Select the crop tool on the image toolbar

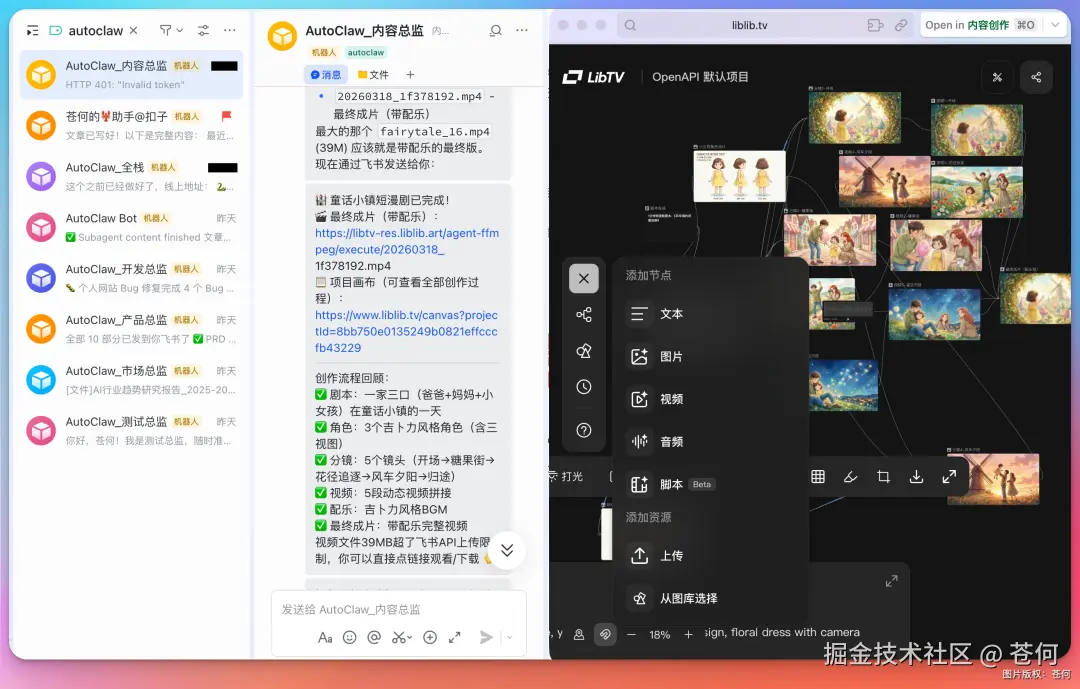883,477
